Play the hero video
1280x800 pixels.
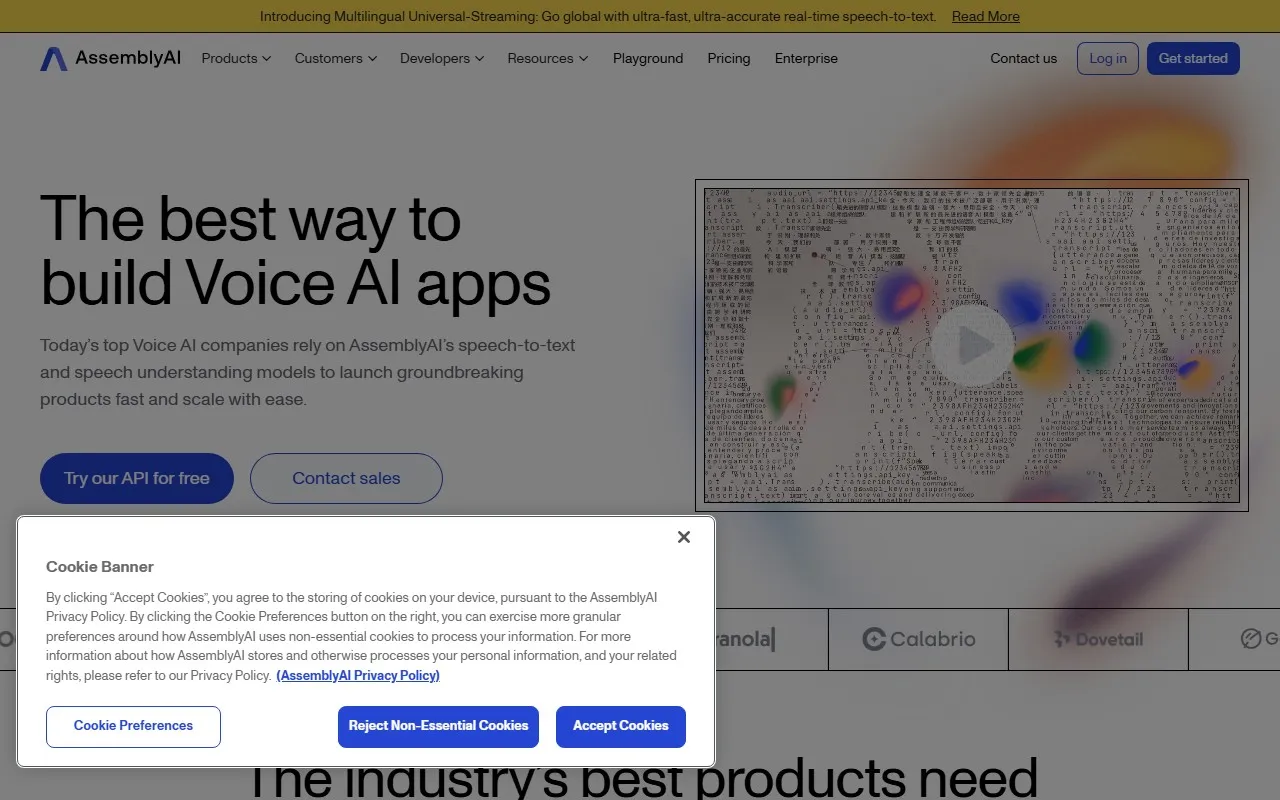(971, 346)
